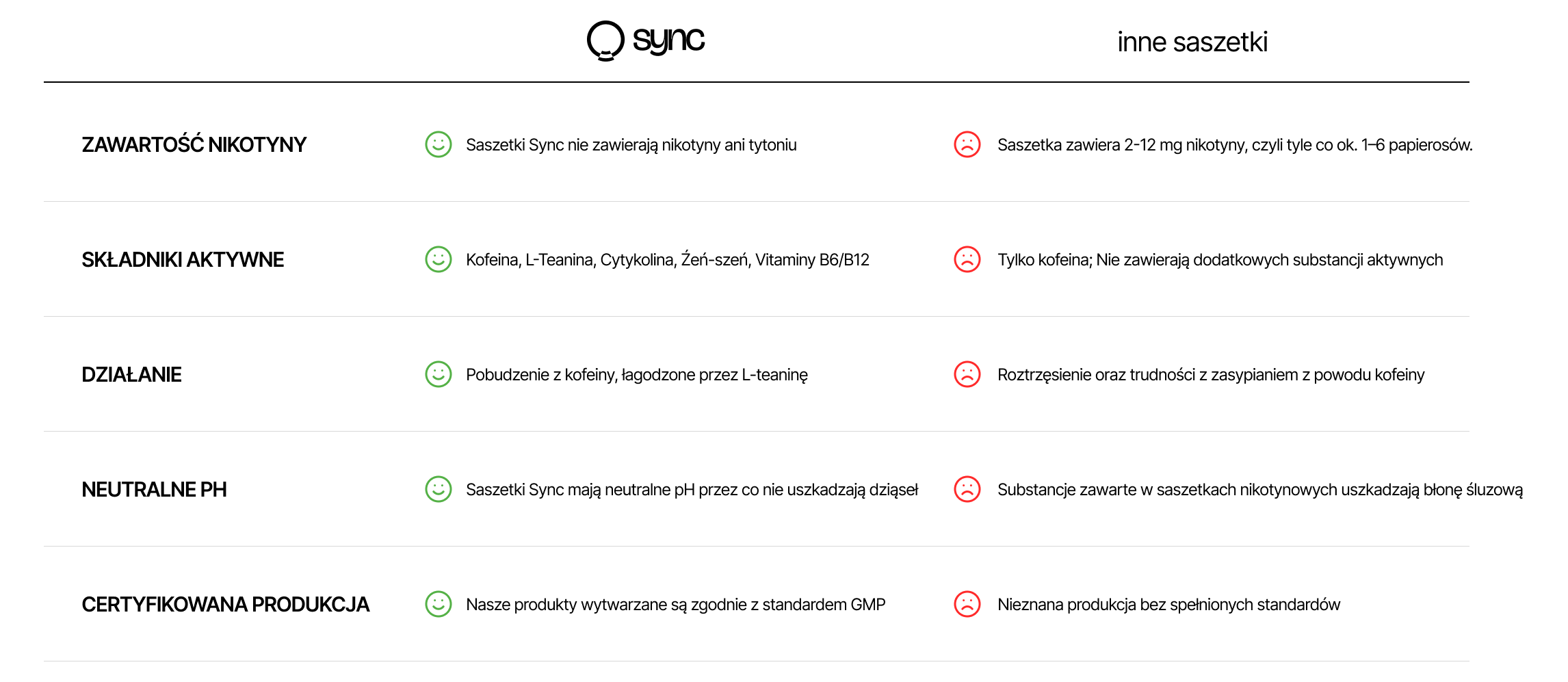Click the 'ZAWARTOŚĆ NIKOTYNY' row label

coord(194,145)
